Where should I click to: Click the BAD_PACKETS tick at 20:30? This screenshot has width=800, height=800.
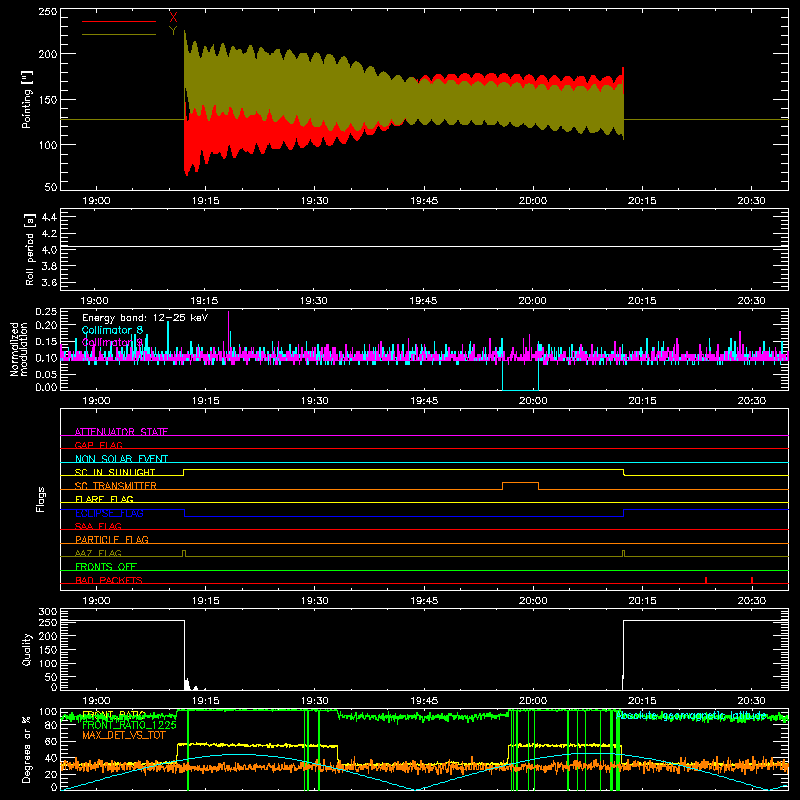tap(752, 580)
